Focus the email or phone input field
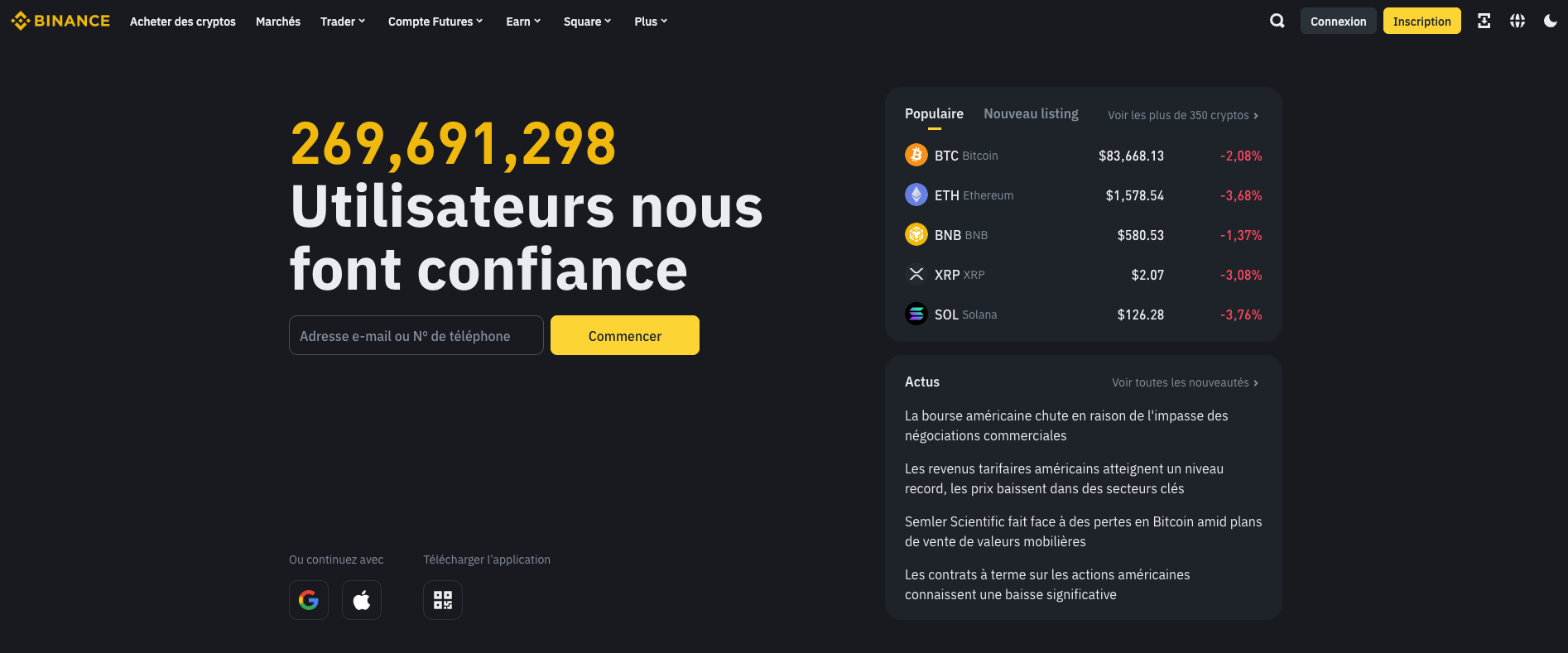This screenshot has width=1568, height=653. [x=416, y=335]
